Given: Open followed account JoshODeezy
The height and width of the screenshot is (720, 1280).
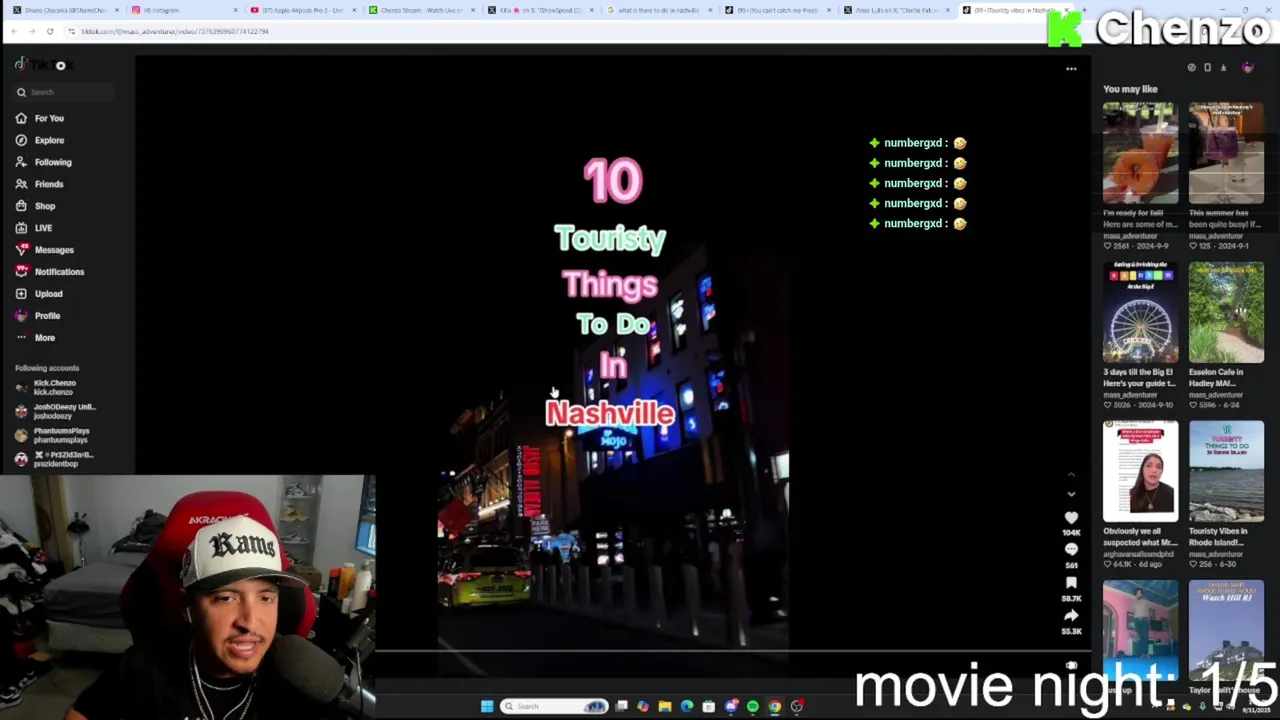Looking at the screenshot, I should pyautogui.click(x=57, y=411).
